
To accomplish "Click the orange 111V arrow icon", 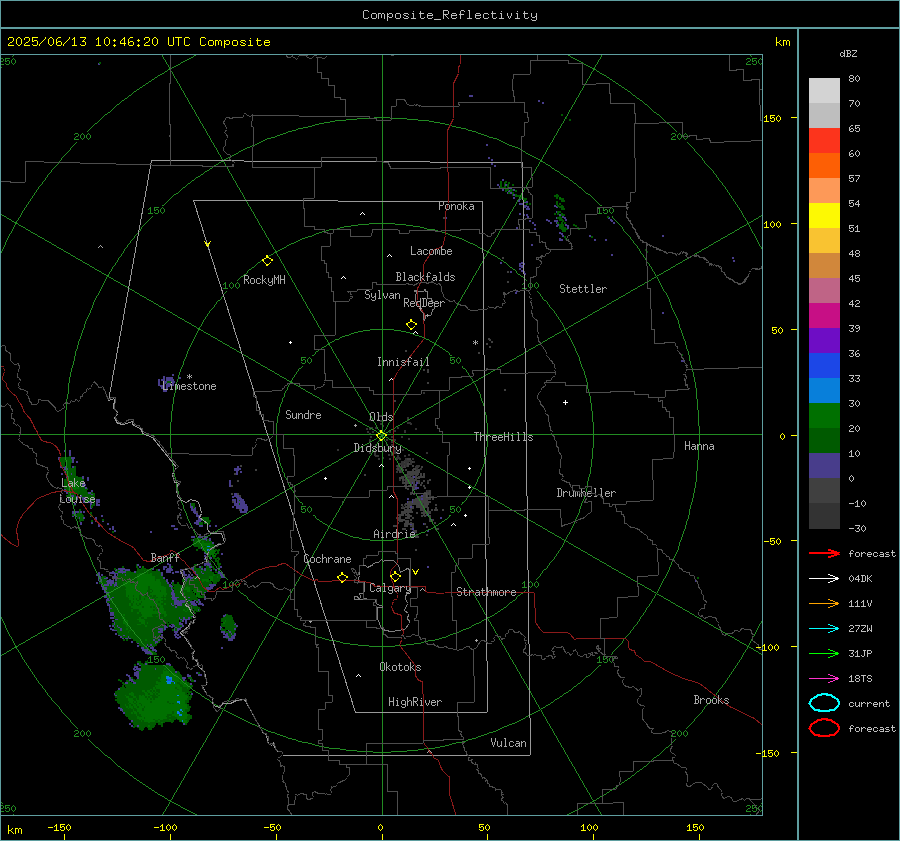I will 824,603.
